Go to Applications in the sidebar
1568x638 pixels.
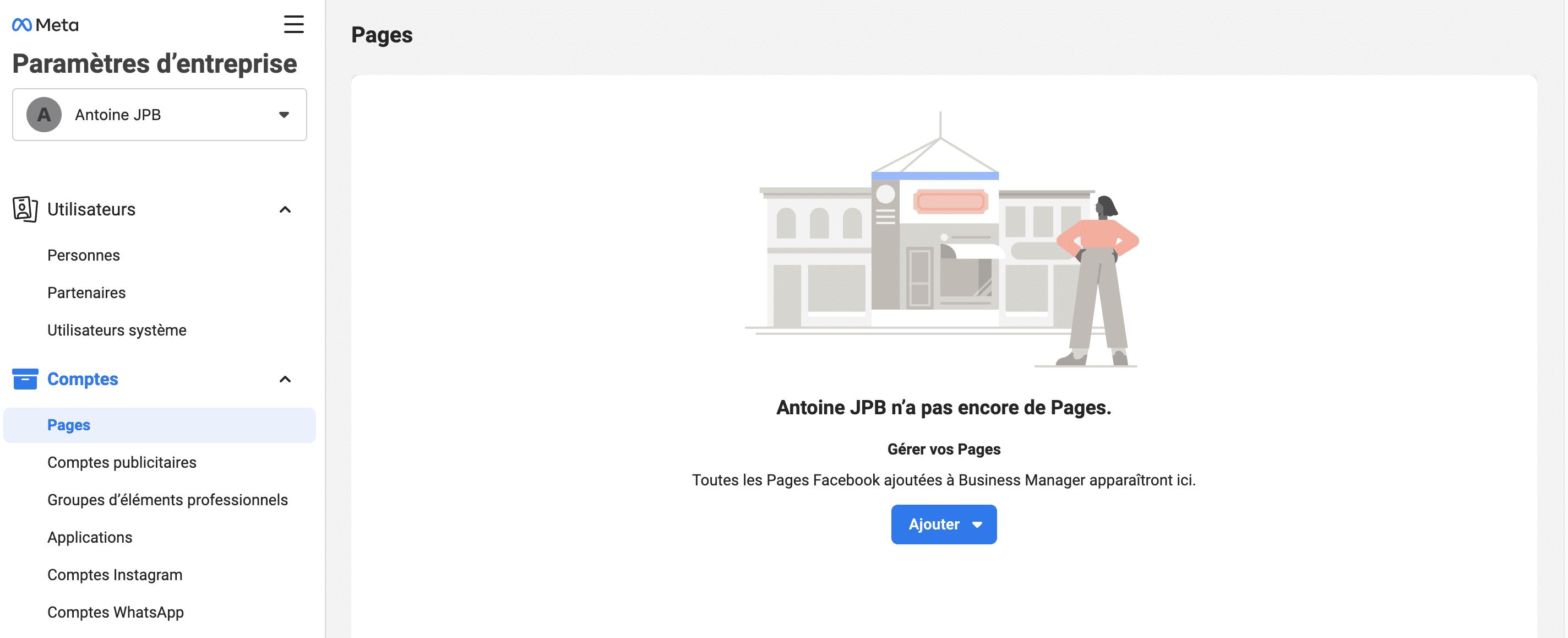point(90,538)
